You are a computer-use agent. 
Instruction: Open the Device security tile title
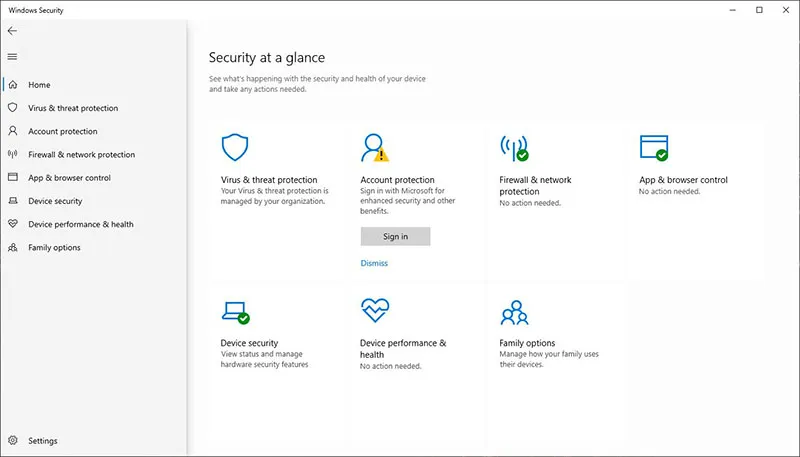point(249,343)
